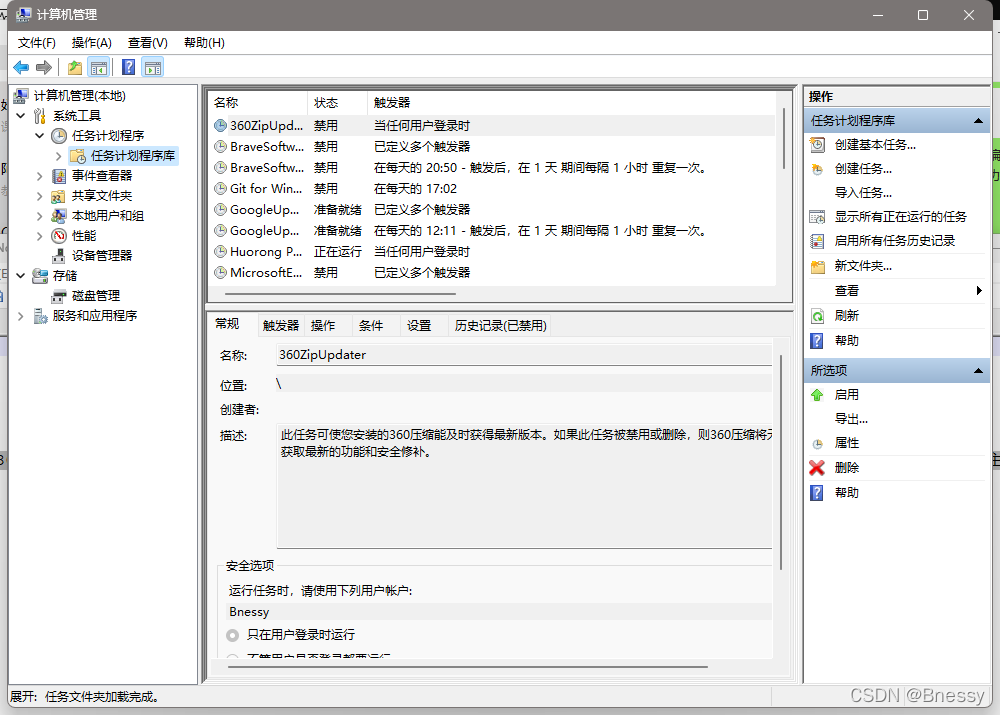
Task: Collapse the 所选项 actions section
Action: pos(978,371)
